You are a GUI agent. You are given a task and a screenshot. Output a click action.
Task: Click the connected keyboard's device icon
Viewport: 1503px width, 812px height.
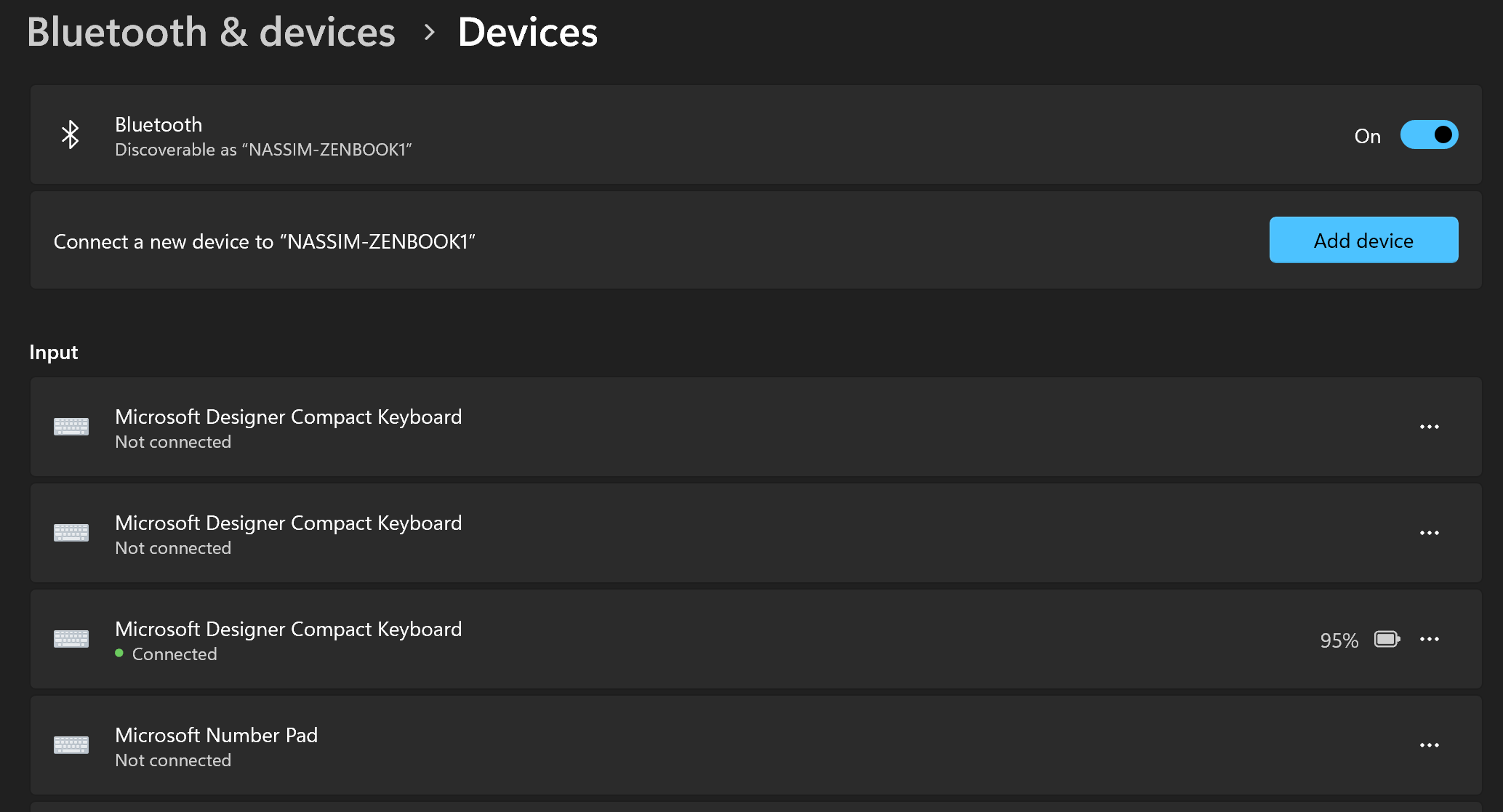tap(71, 639)
